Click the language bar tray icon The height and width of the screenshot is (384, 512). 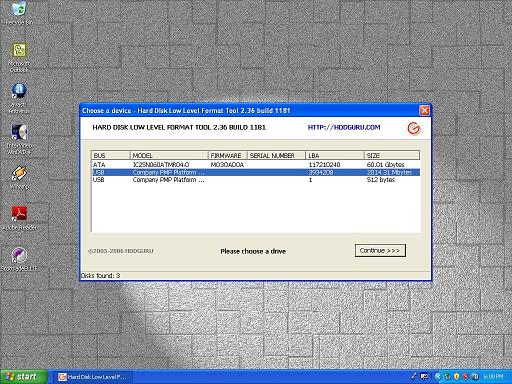[x=424, y=377]
